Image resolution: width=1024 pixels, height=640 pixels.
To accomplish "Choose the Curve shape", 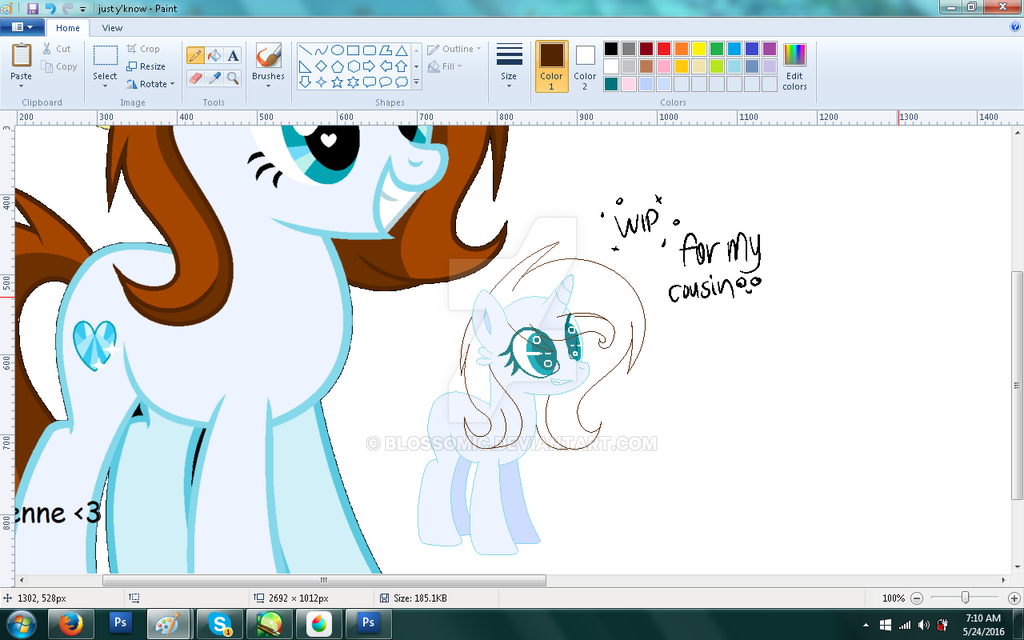I will point(321,51).
